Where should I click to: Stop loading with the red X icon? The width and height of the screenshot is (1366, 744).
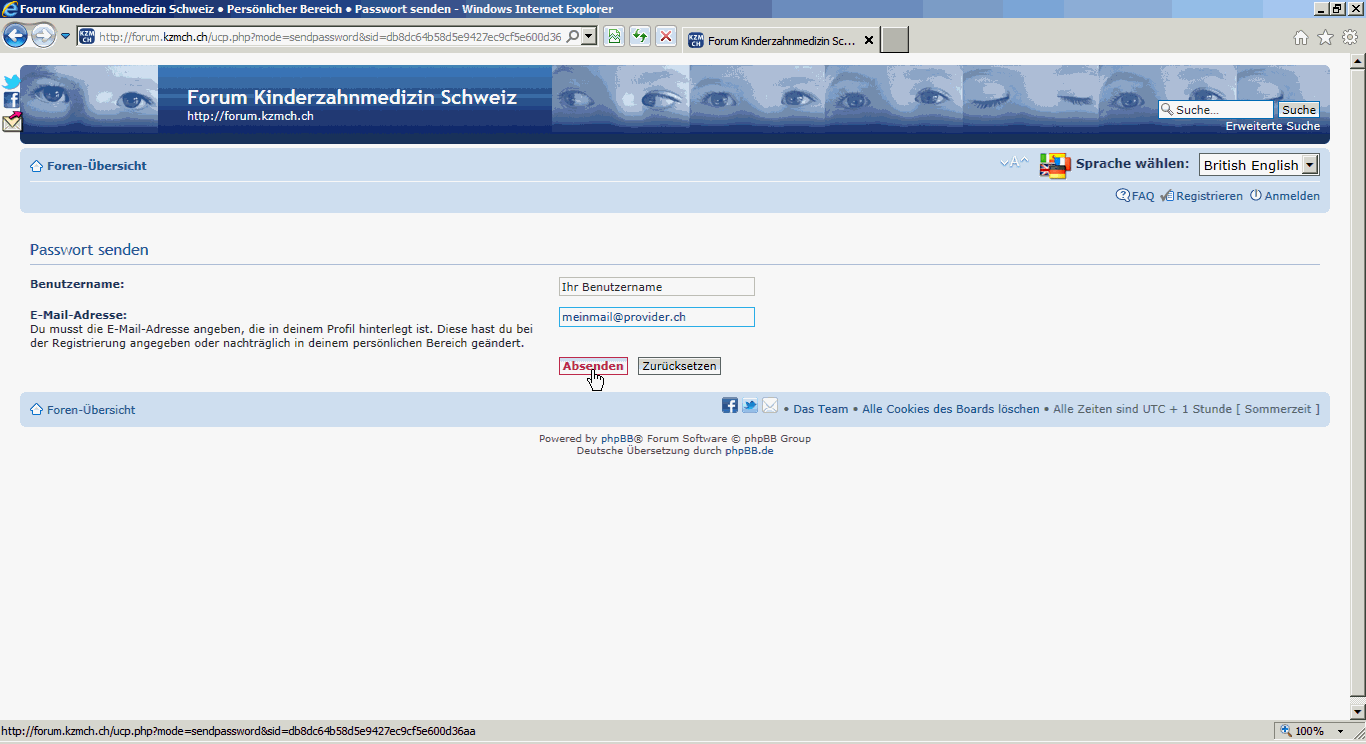[666, 37]
